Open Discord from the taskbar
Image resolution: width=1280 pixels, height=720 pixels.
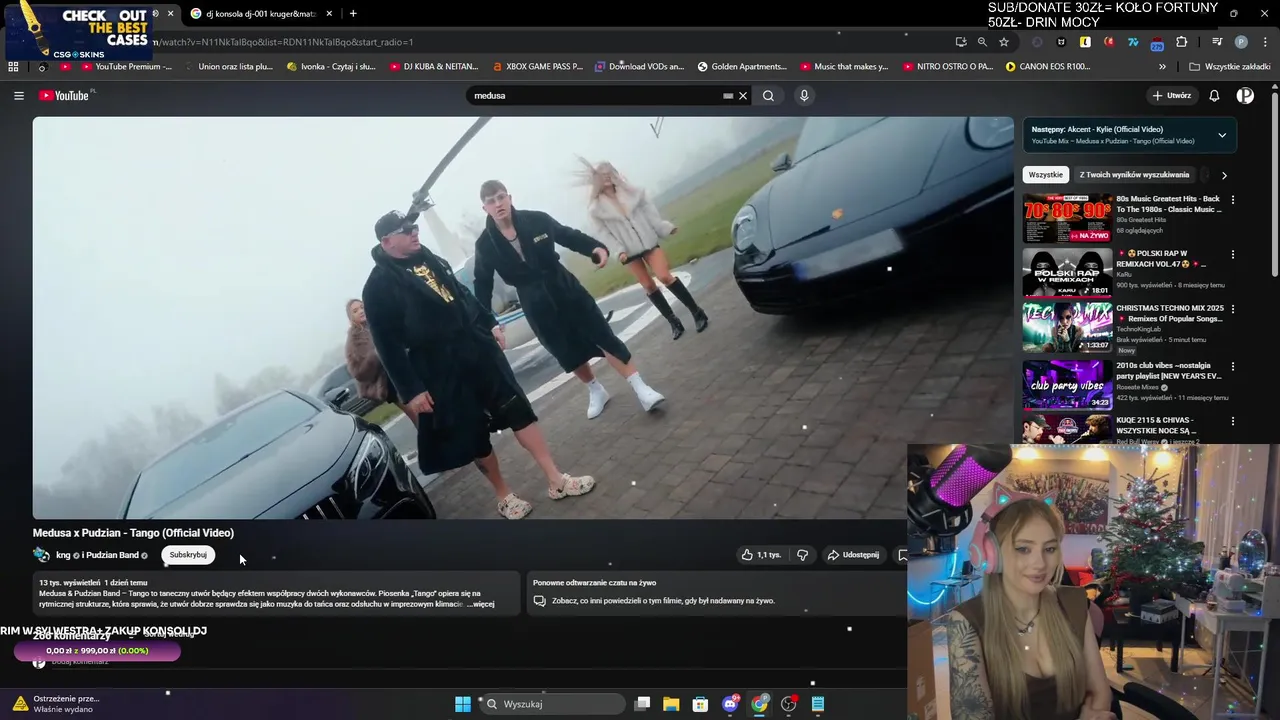[x=731, y=704]
